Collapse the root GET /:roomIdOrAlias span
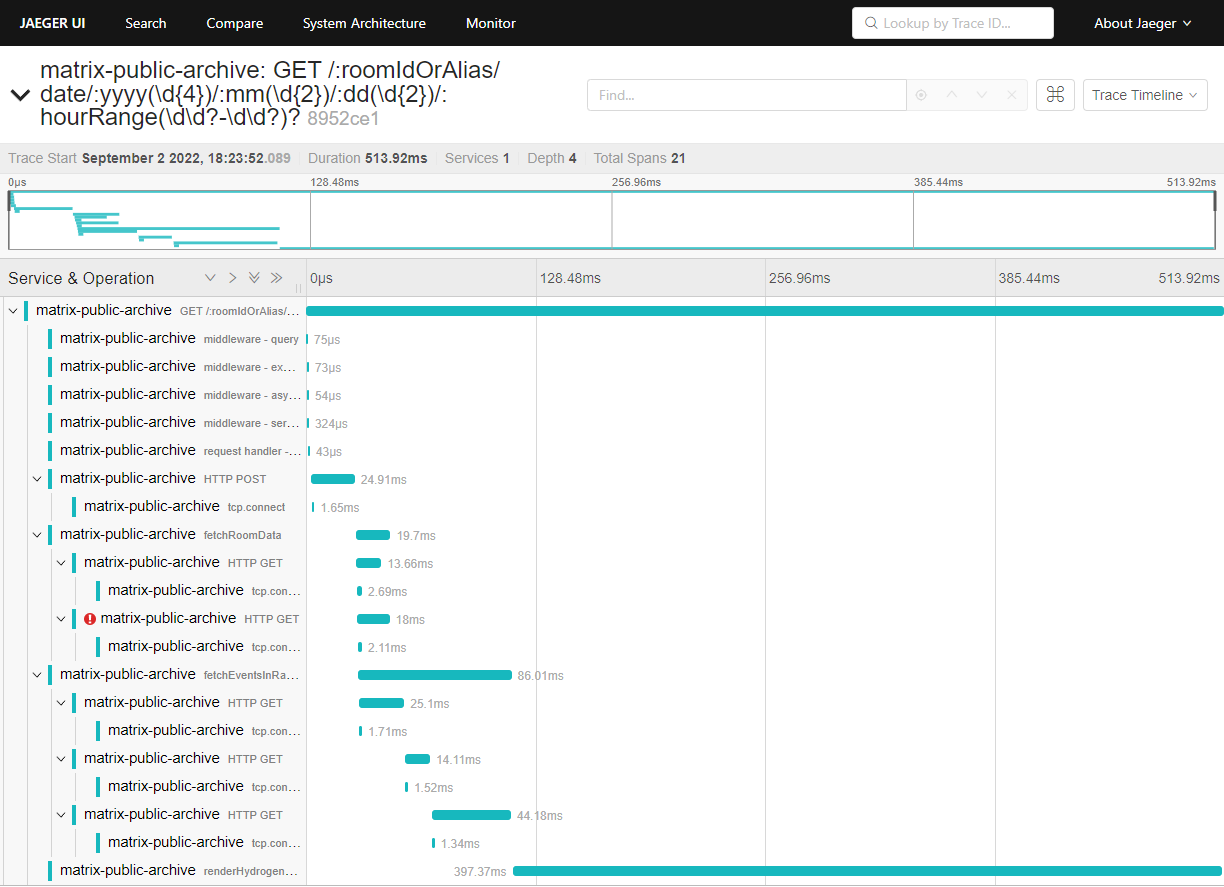This screenshot has width=1224, height=887. [x=13, y=311]
